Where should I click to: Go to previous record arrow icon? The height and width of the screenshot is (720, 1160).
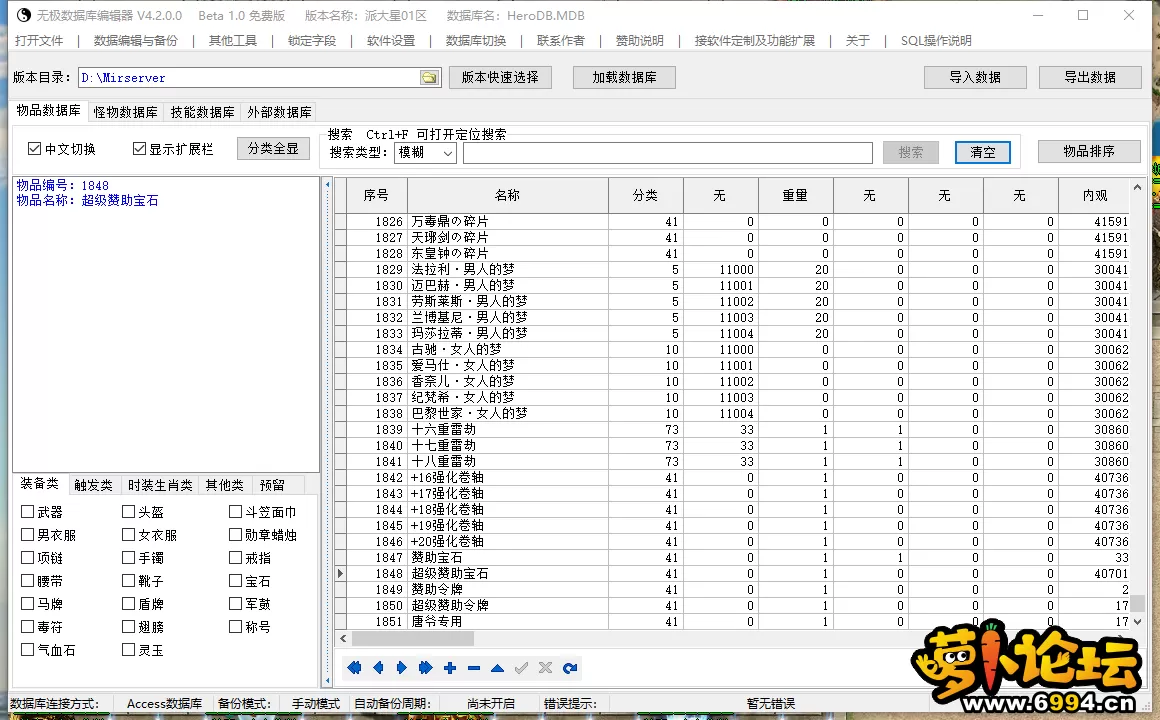[378, 668]
